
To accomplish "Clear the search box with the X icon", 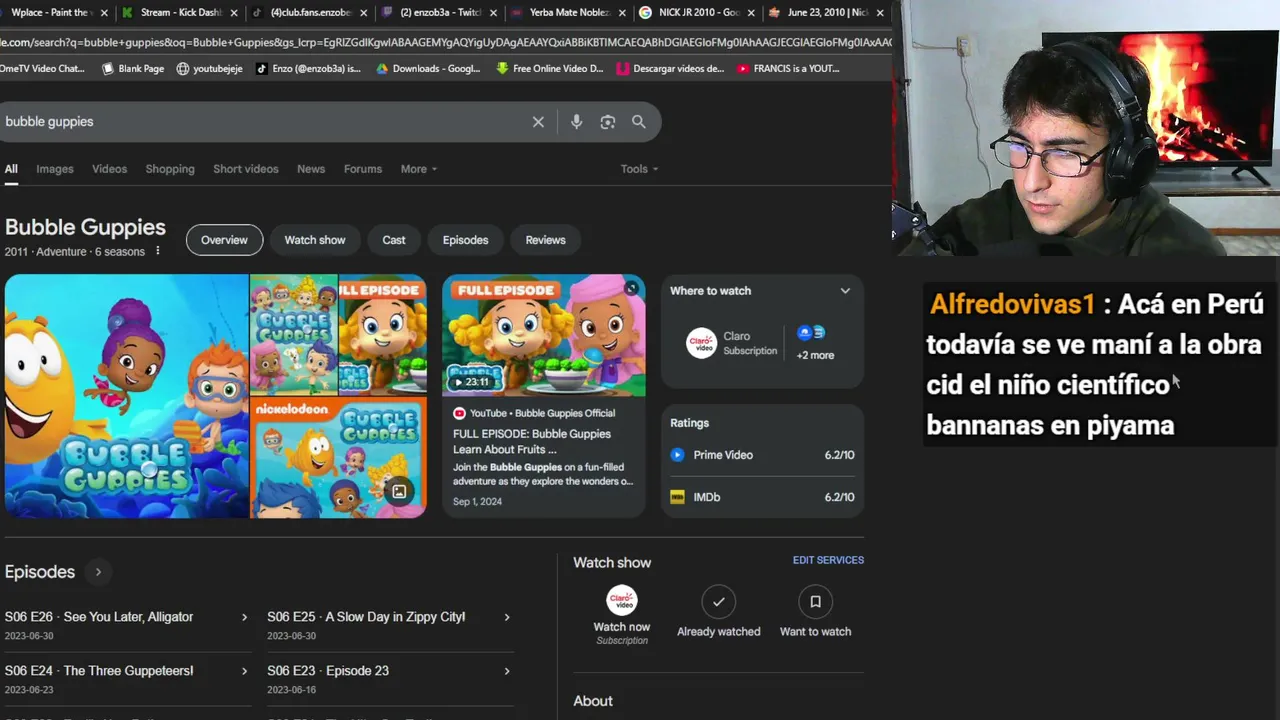I will 538,122.
